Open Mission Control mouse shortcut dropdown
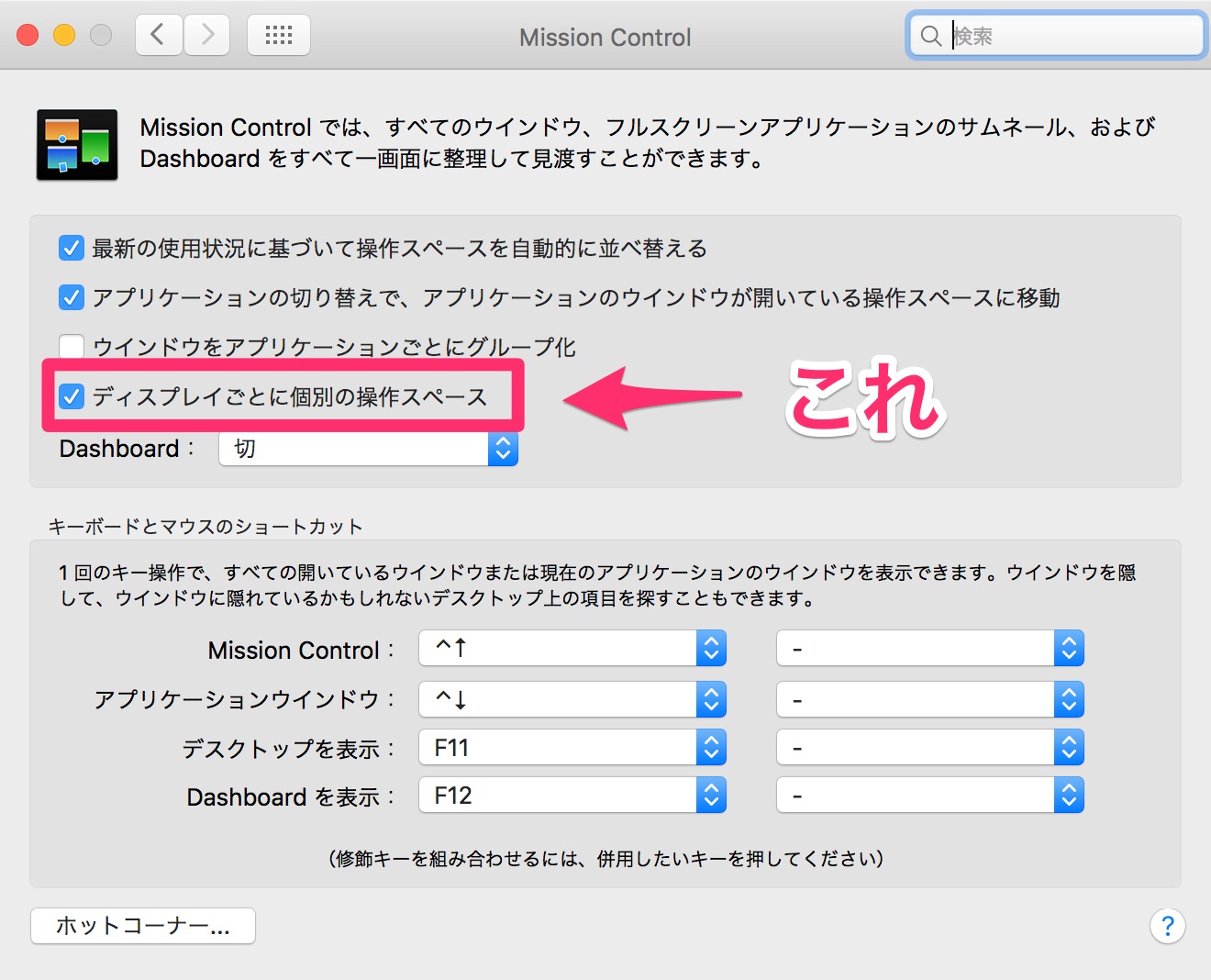Image resolution: width=1211 pixels, height=980 pixels. pos(929,649)
